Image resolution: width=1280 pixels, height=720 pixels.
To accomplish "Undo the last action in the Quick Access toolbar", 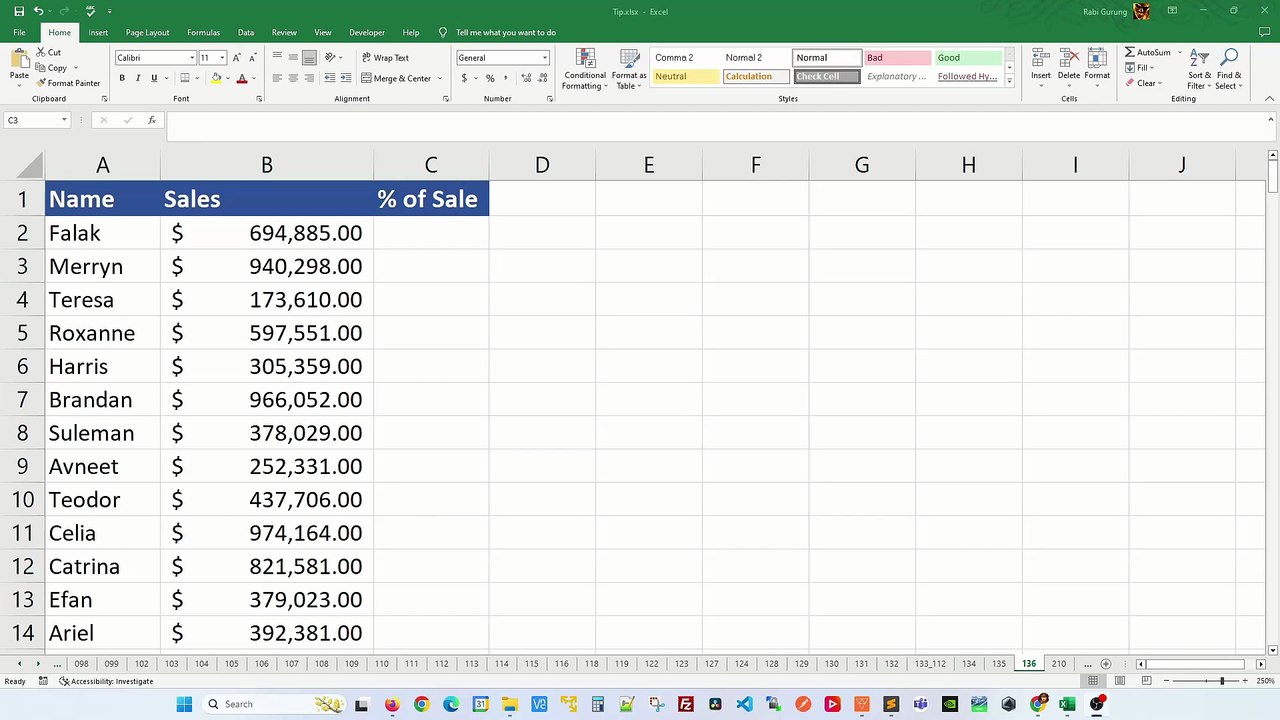I will point(38,11).
